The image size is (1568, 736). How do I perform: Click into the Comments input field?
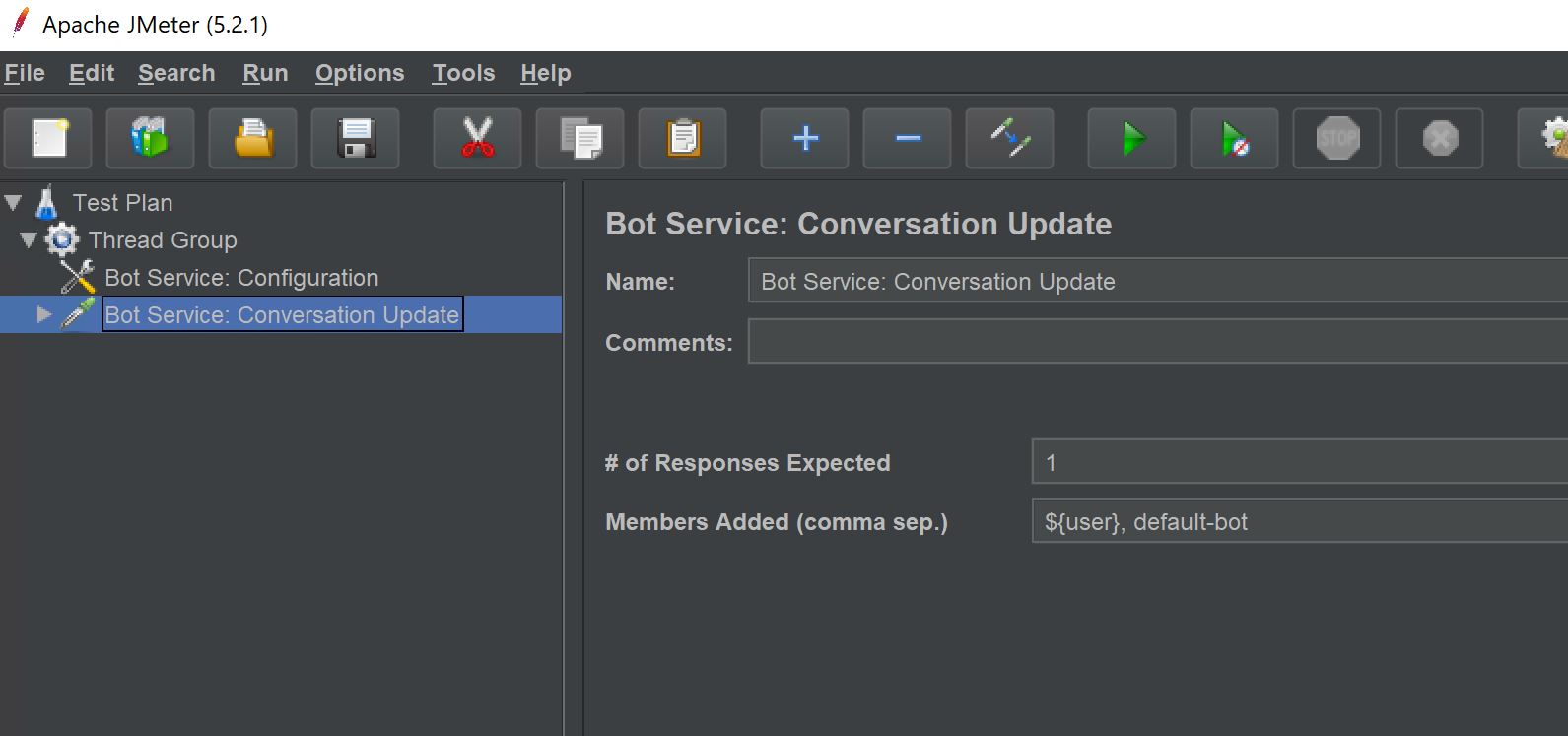pos(1158,341)
